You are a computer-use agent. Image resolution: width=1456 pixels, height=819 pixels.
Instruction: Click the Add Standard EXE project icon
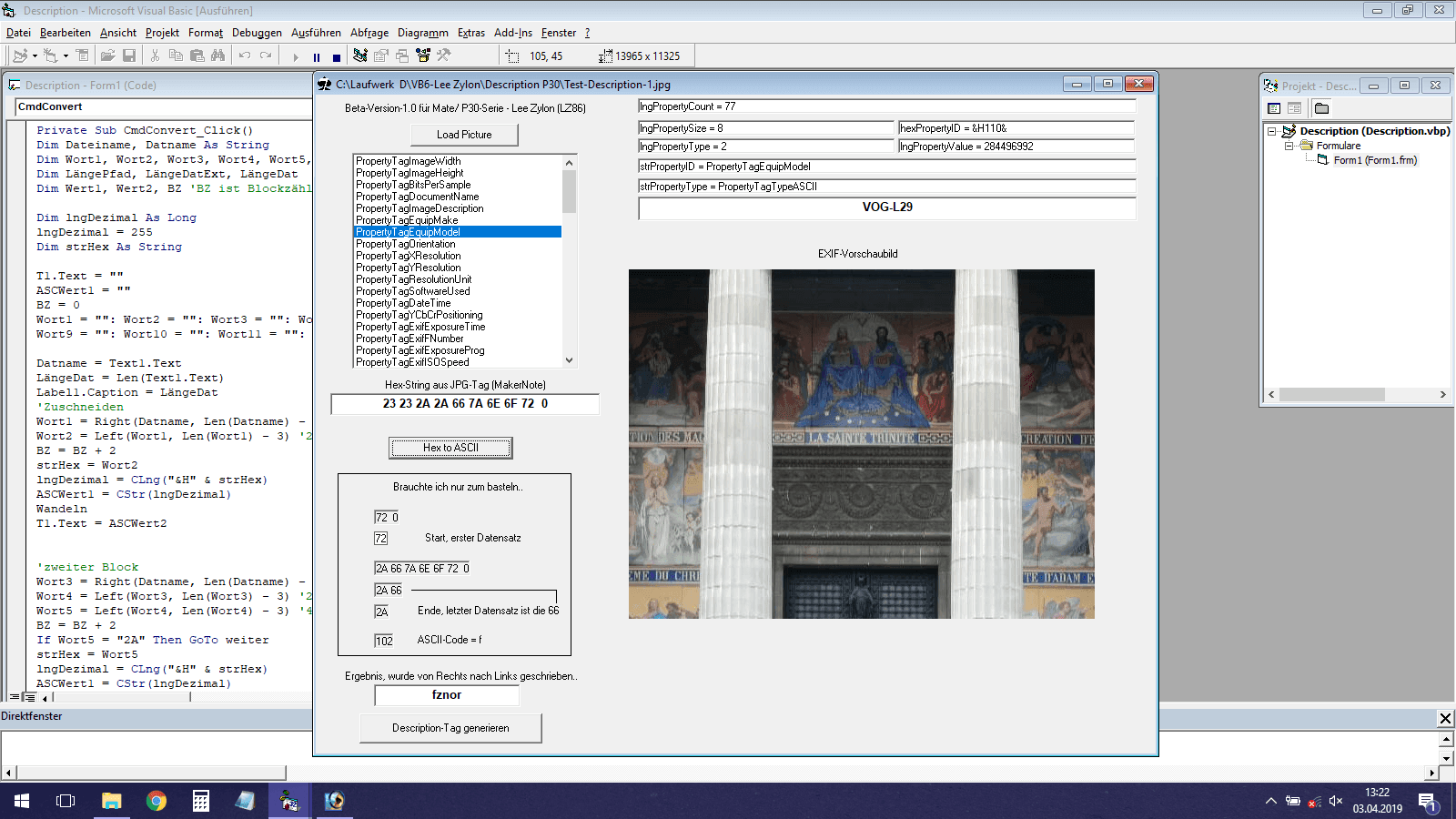click(x=19, y=56)
